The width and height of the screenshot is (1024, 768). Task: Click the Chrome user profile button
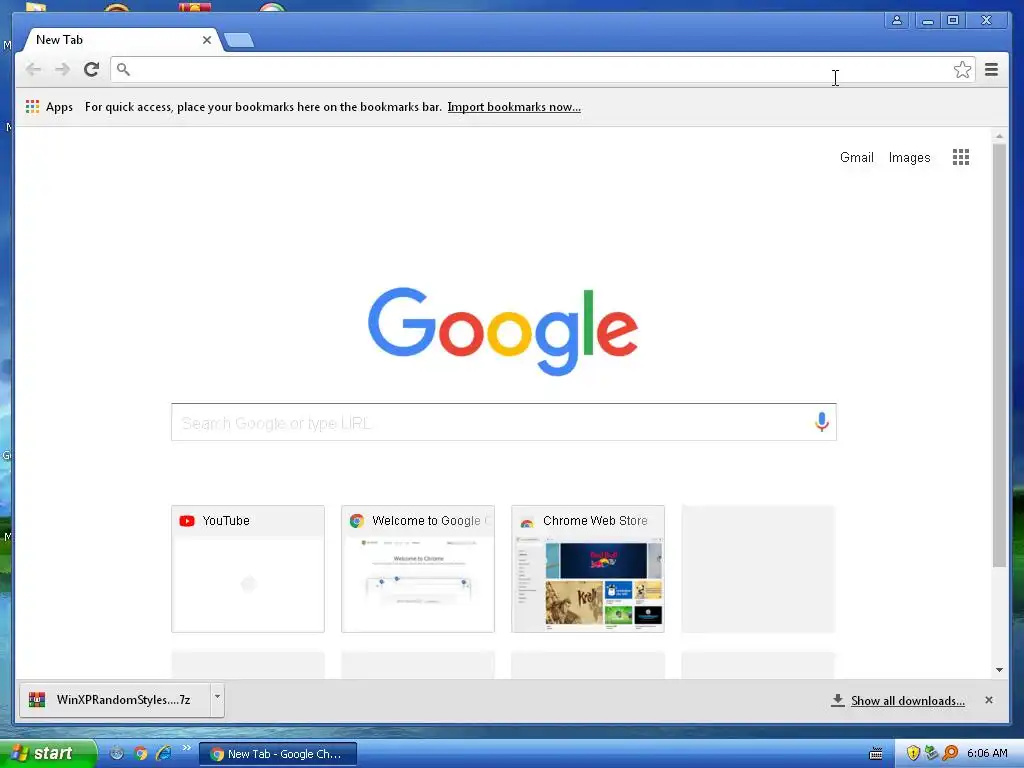pos(897,20)
